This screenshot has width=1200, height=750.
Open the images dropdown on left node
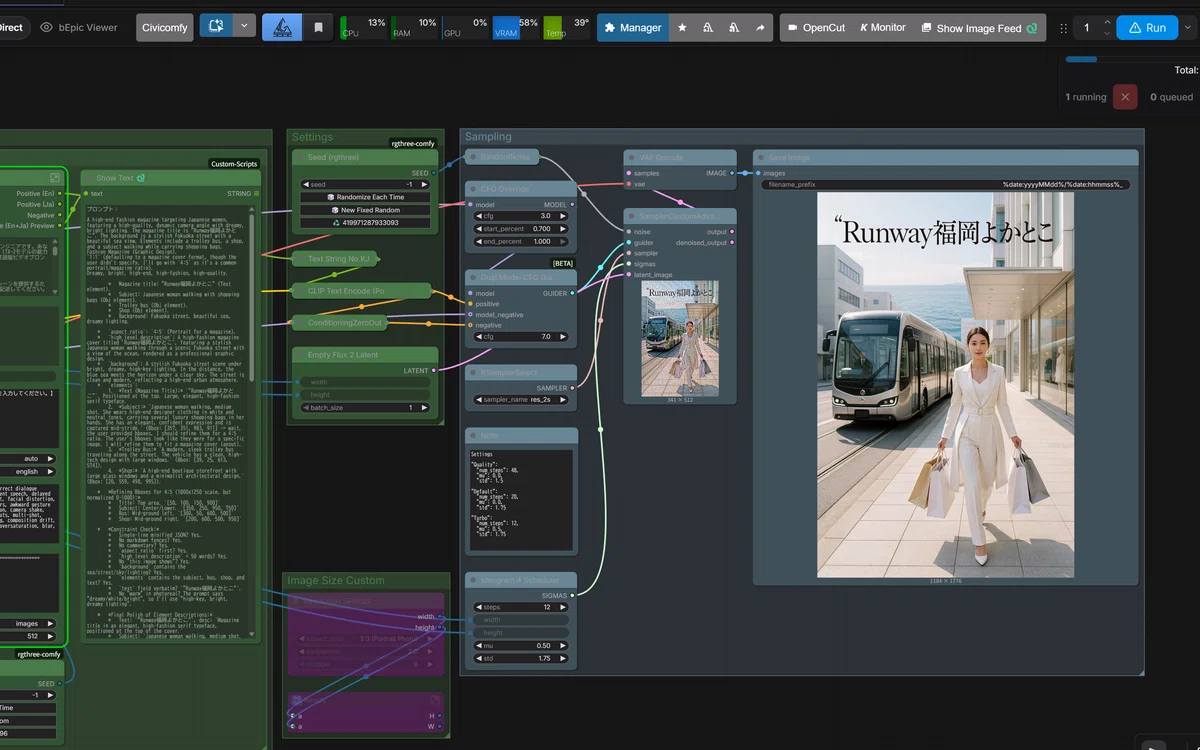[30, 623]
